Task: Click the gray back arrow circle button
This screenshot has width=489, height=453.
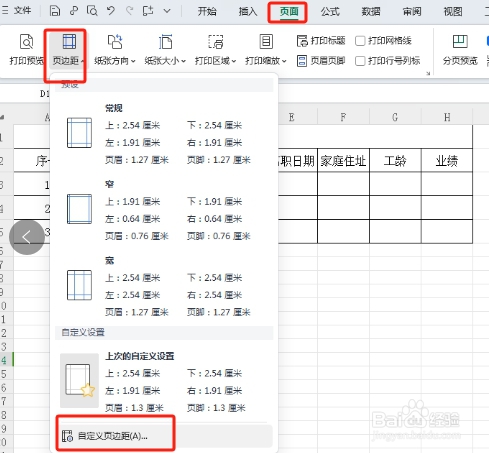Action: (x=27, y=237)
